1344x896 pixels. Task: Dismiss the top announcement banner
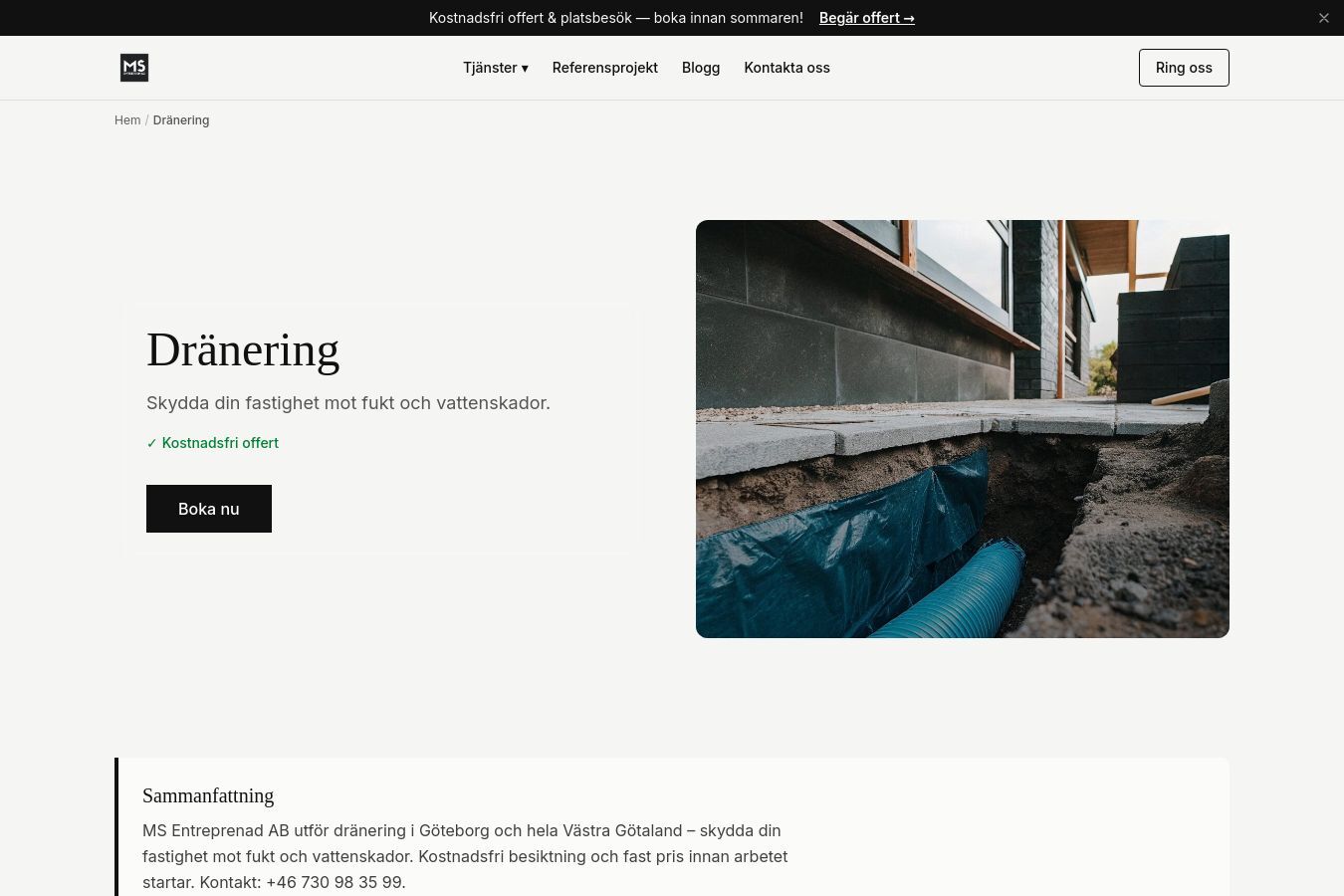(x=1324, y=18)
